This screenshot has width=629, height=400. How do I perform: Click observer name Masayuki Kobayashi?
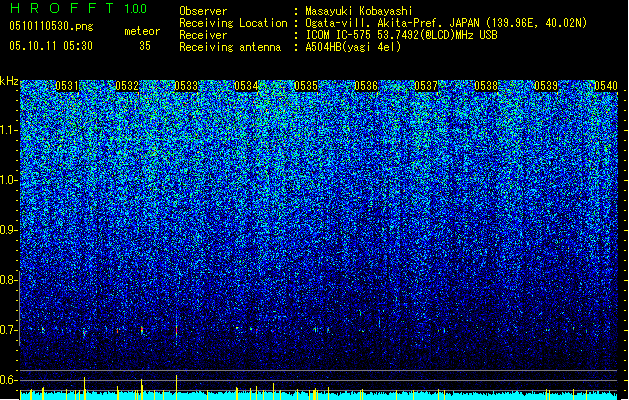tap(359, 11)
